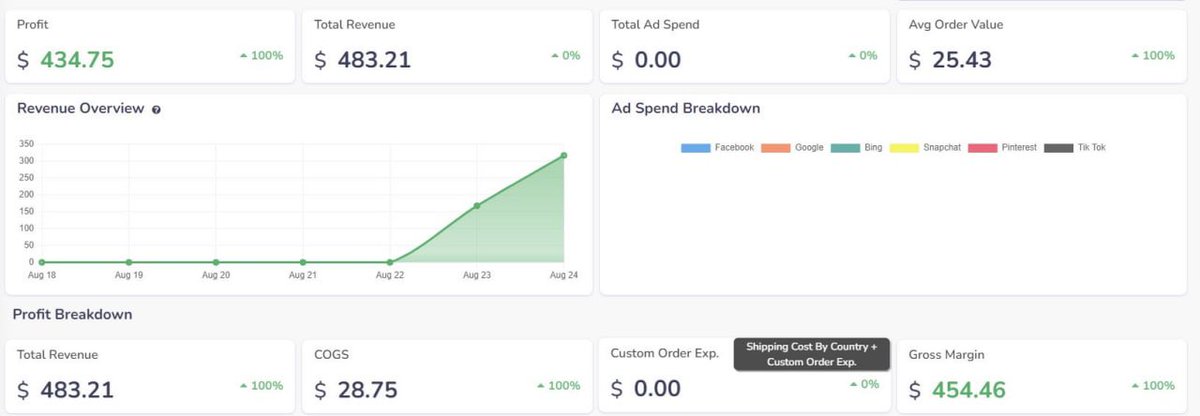Image resolution: width=1200 pixels, height=416 pixels.
Task: Toggle the Snapchat legend swatch
Action: click(x=903, y=148)
